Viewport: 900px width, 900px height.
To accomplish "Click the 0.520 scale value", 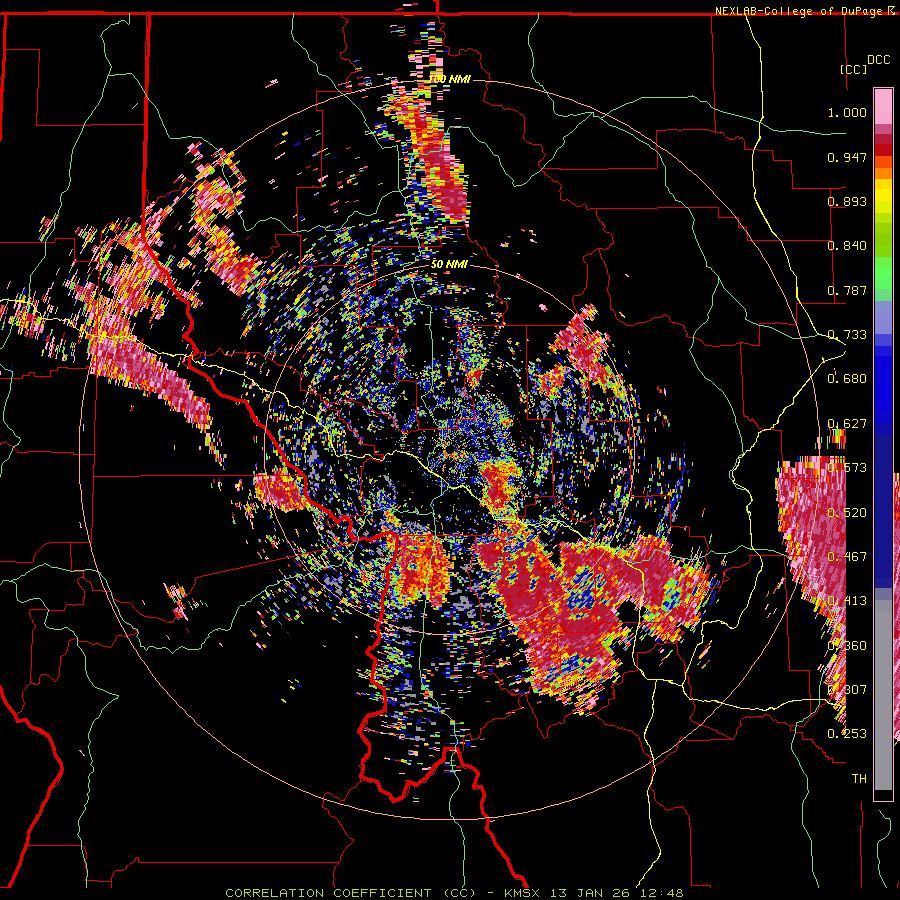I will (x=847, y=512).
